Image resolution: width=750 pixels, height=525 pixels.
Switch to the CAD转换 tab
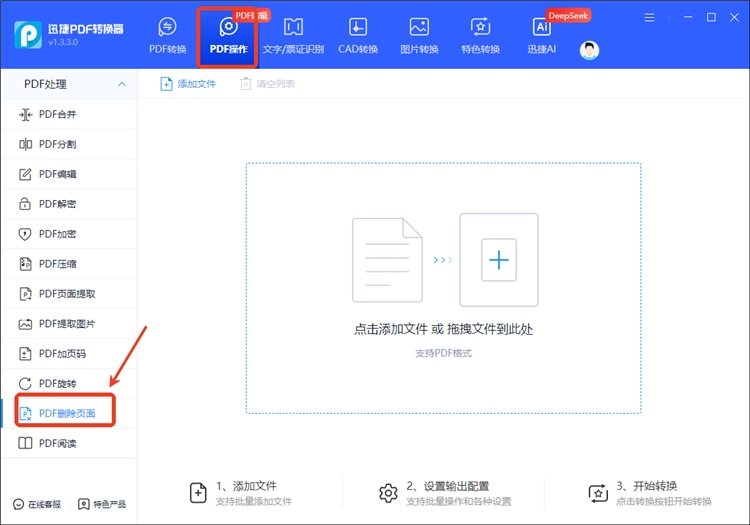(358, 36)
